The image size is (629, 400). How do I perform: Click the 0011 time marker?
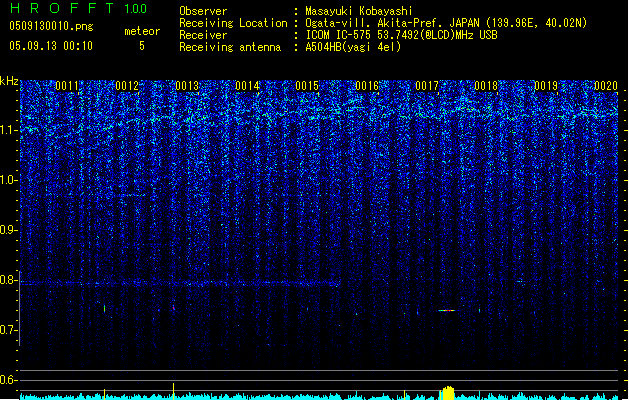[67, 86]
